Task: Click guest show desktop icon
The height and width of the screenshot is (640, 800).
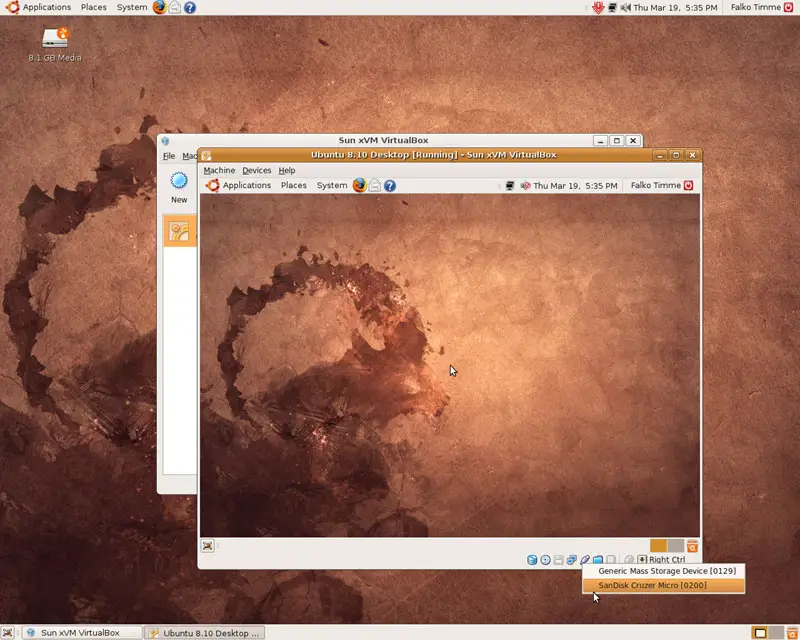Action: pyautogui.click(x=208, y=546)
